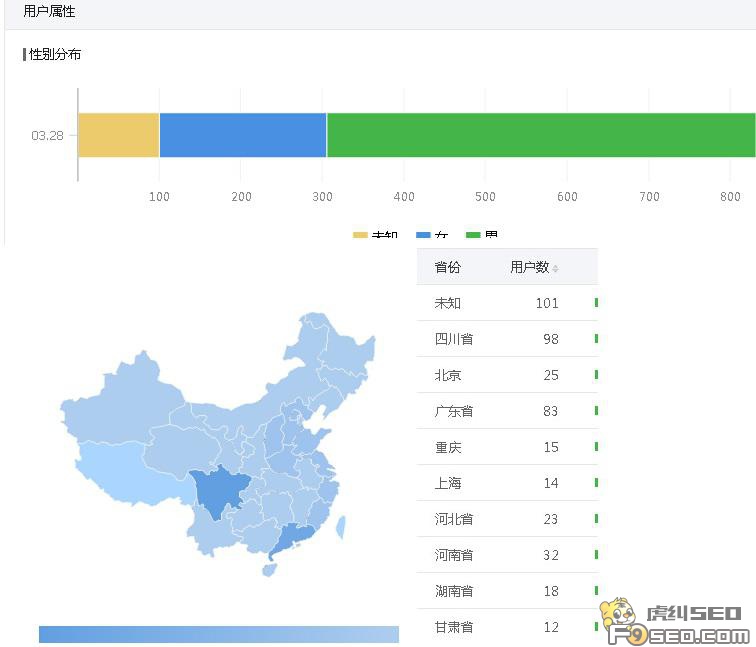Screen dimensions: 756x647
Task: Click the 用户属性 panel title
Action: [49, 11]
